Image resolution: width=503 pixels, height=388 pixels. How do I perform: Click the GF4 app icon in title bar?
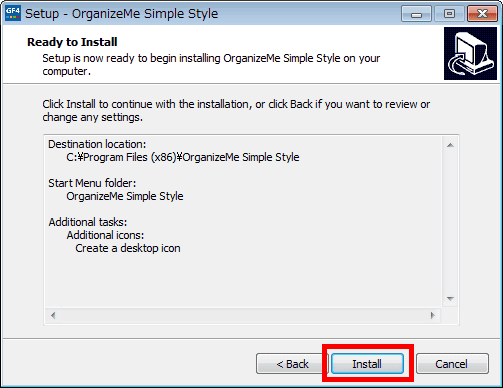[x=13, y=13]
